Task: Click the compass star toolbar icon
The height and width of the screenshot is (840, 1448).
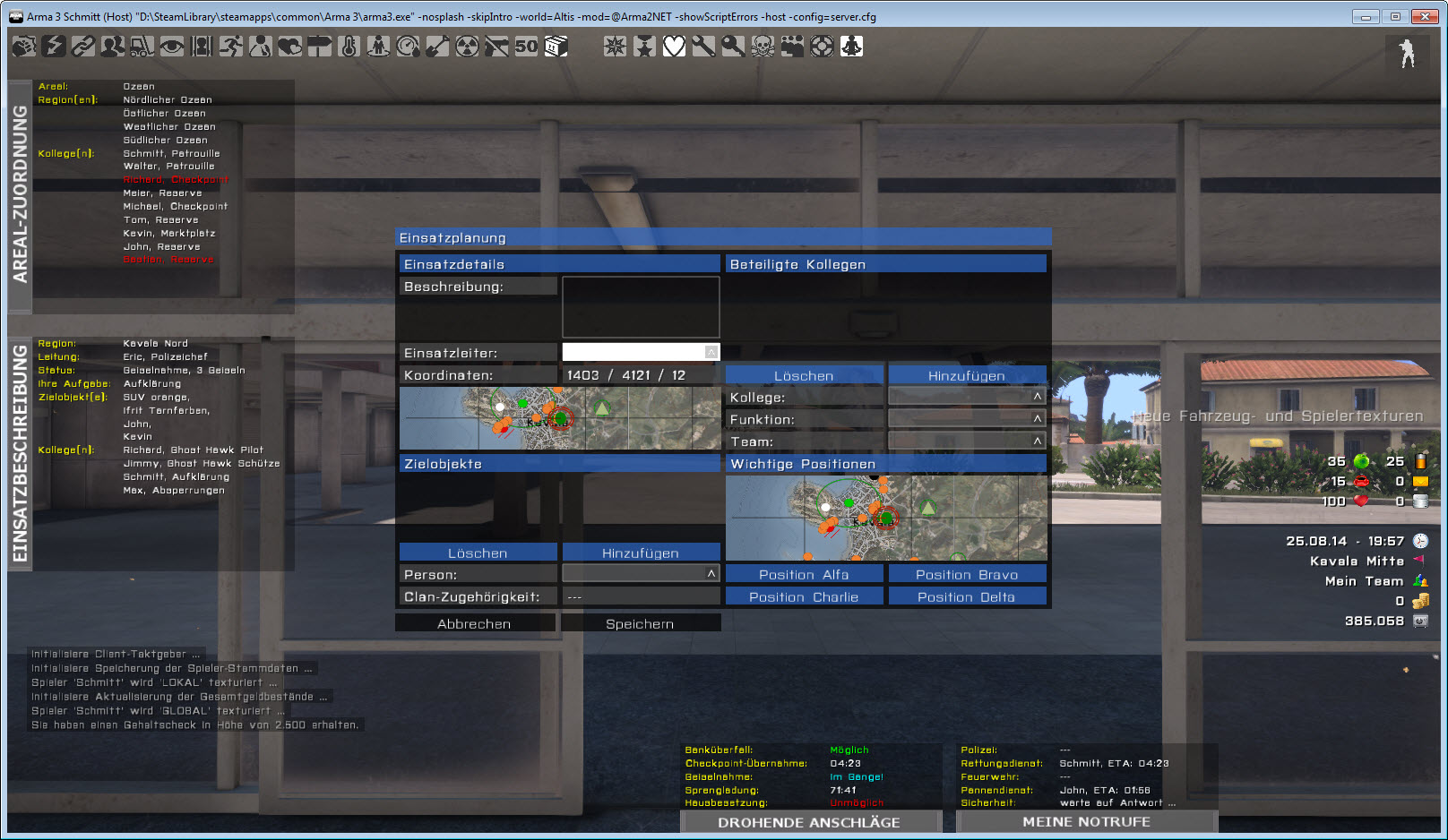Action: pyautogui.click(x=616, y=47)
